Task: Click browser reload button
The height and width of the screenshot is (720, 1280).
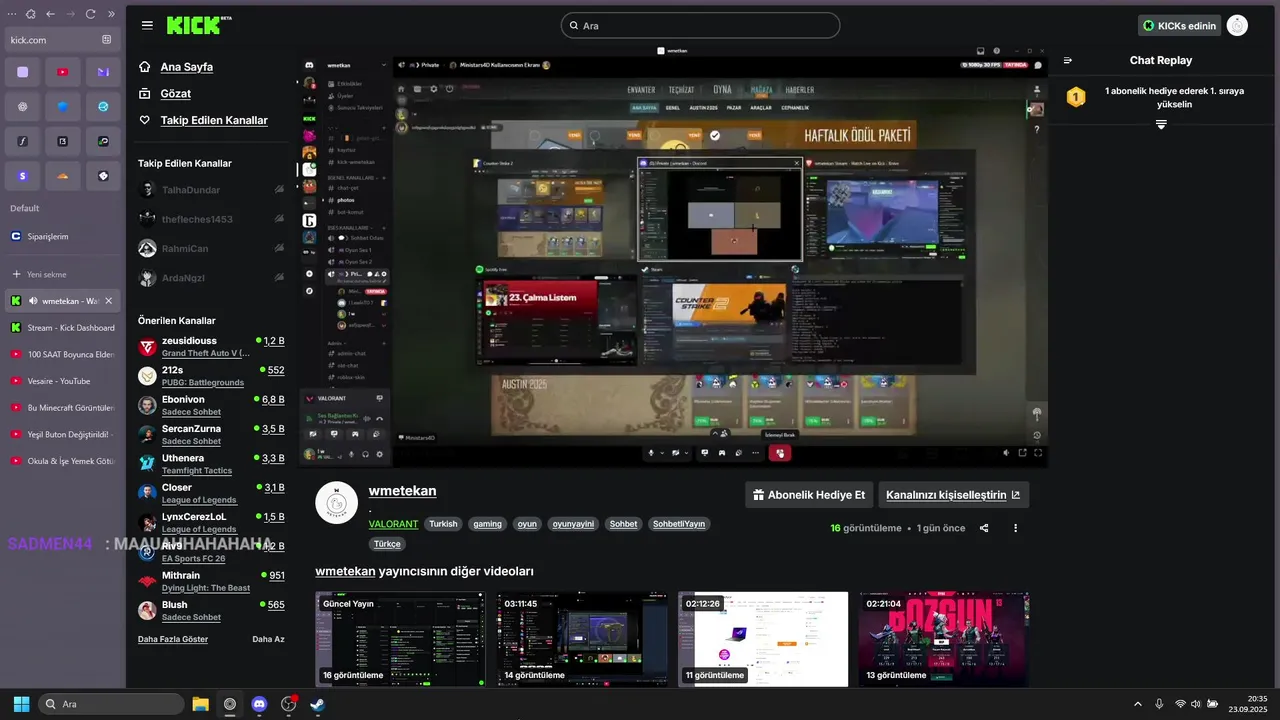Action: pos(90,14)
